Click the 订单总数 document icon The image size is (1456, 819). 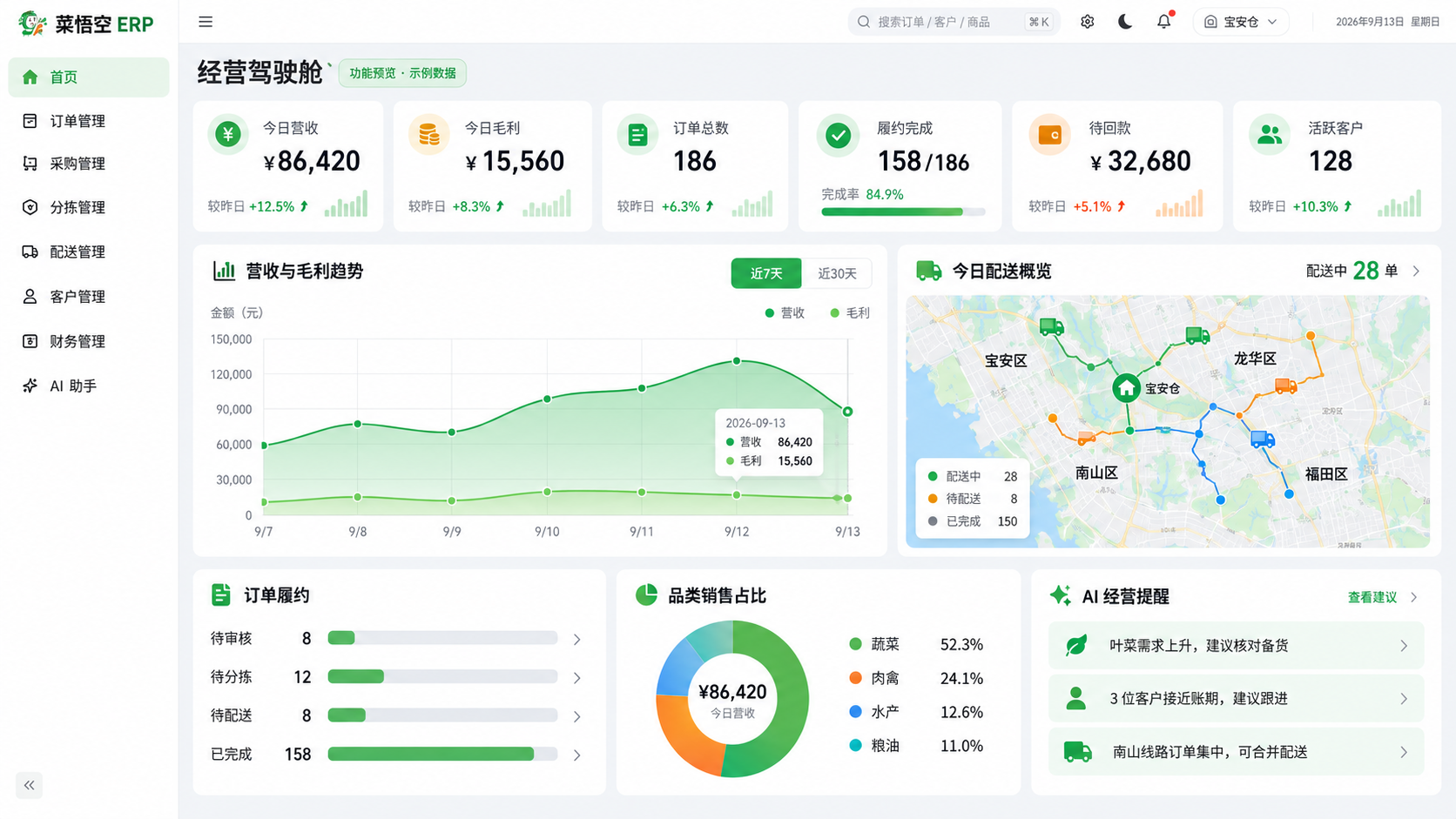637,135
